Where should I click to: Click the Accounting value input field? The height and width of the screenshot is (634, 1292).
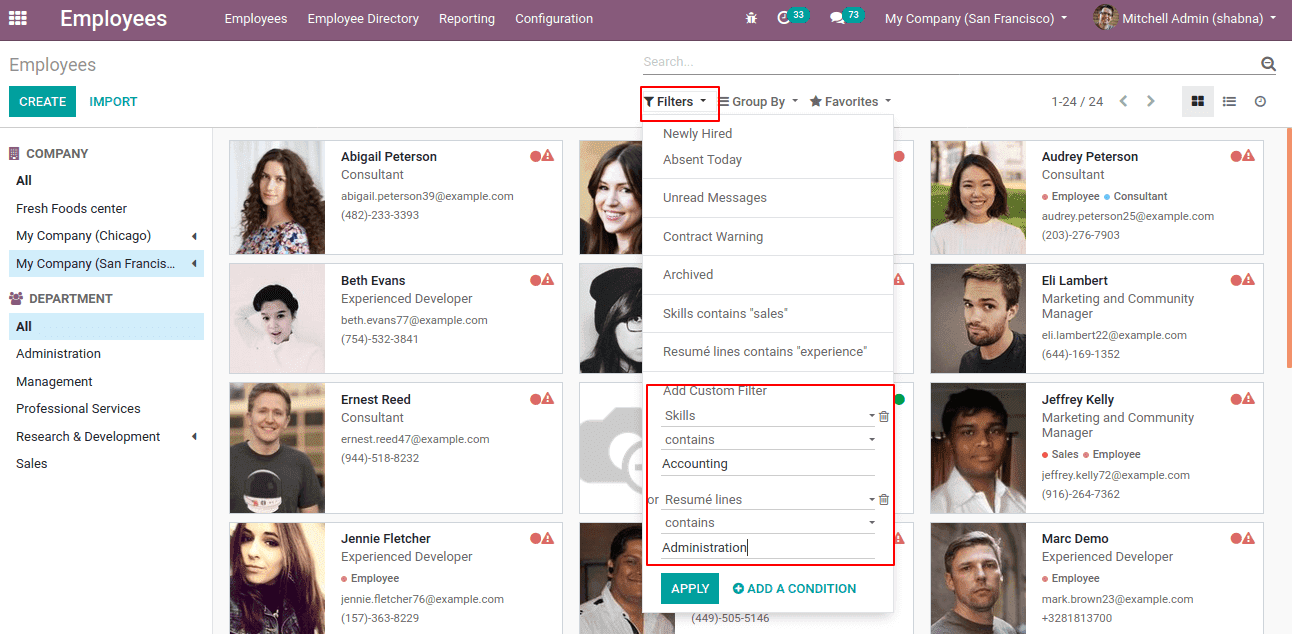click(x=768, y=464)
